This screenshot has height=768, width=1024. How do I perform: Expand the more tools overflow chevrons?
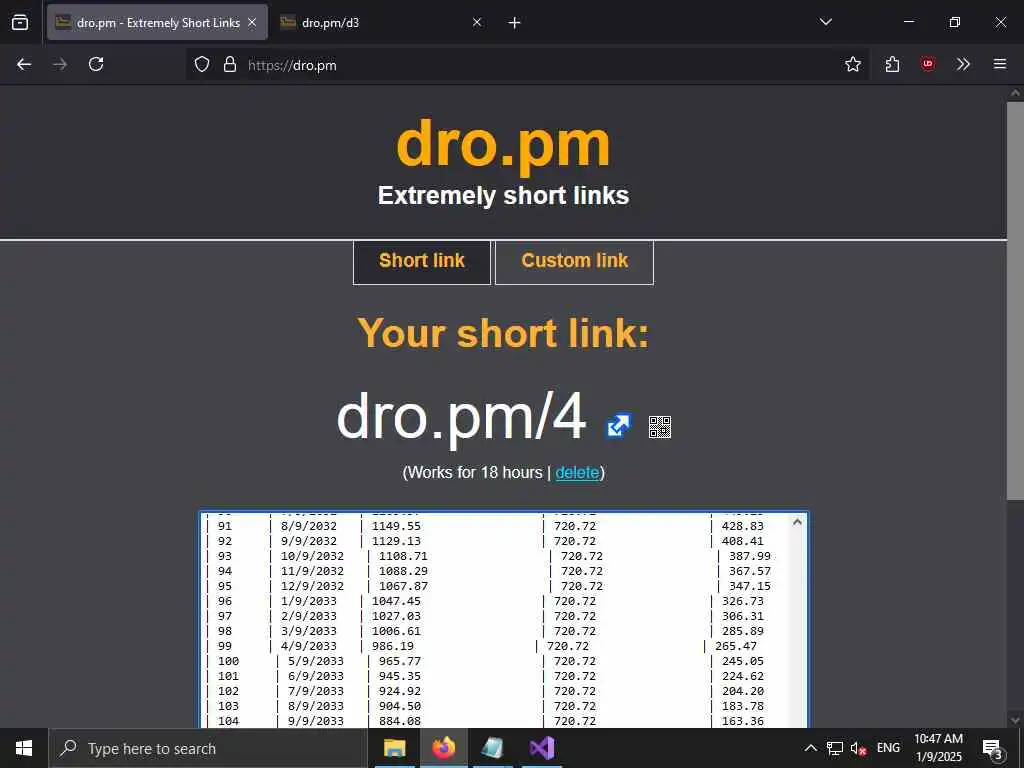point(963,64)
